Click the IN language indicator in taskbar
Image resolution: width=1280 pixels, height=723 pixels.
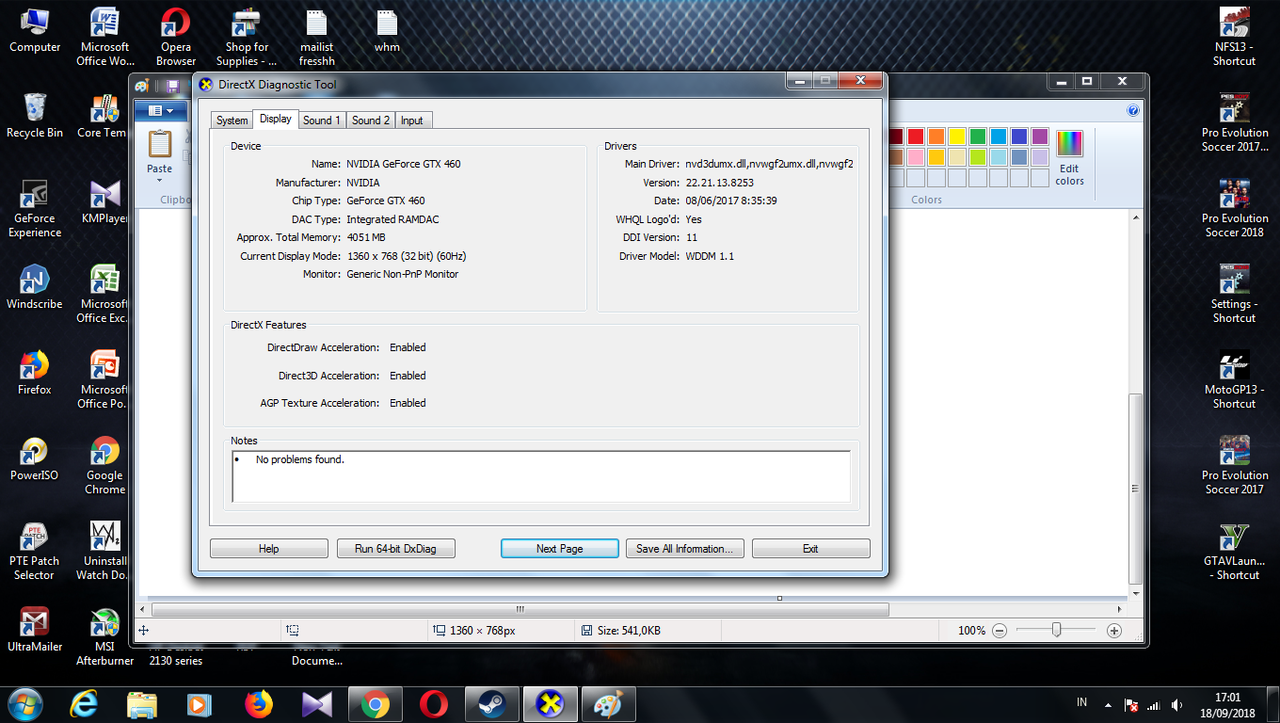[1082, 703]
